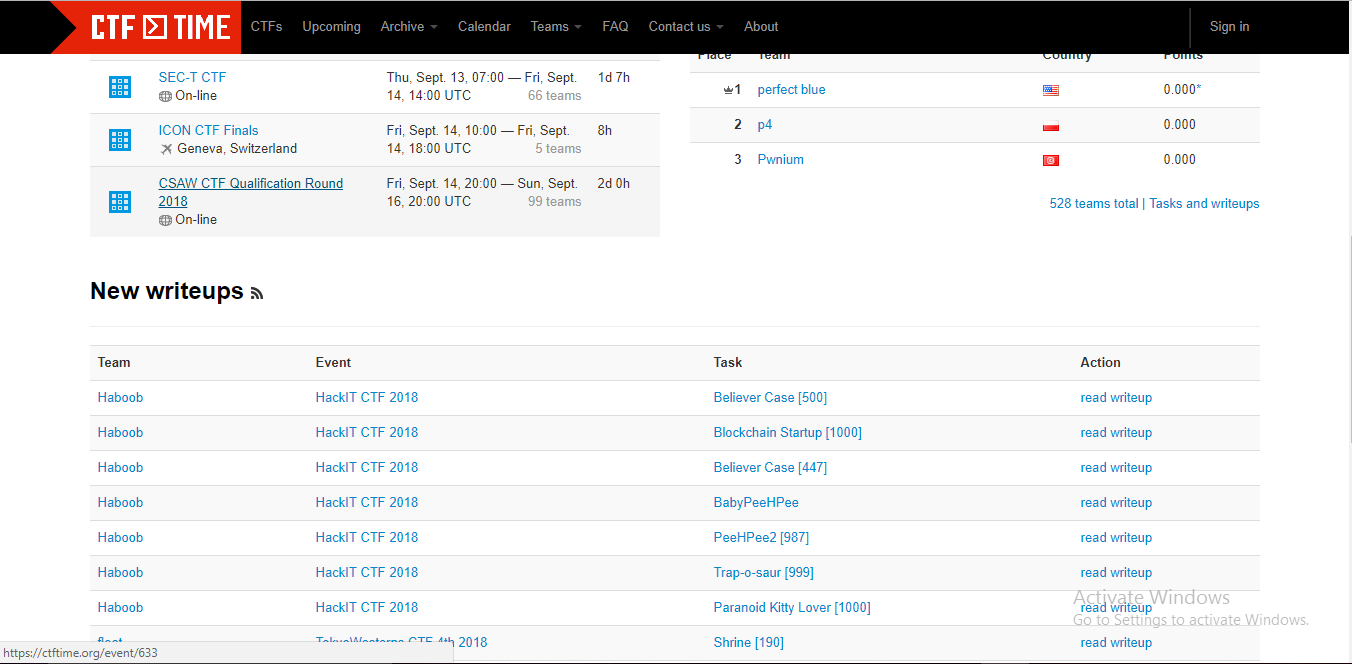The height and width of the screenshot is (664, 1352).
Task: Expand the Archive dropdown menu
Action: click(x=409, y=27)
